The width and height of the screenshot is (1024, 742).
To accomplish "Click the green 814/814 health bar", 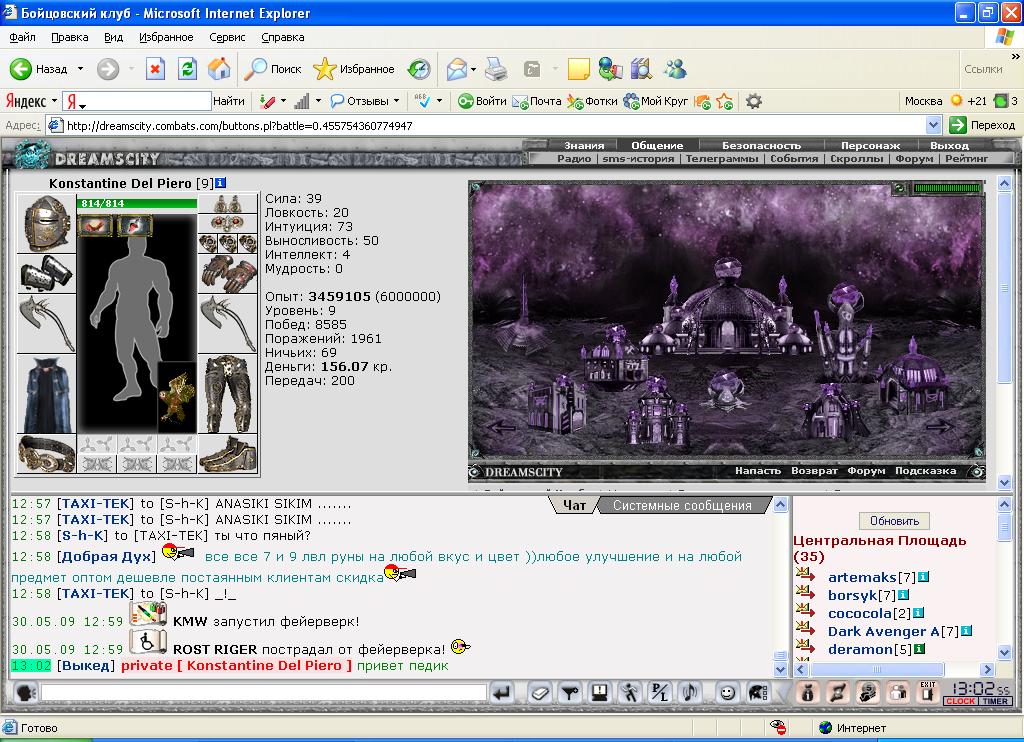I will tap(136, 203).
